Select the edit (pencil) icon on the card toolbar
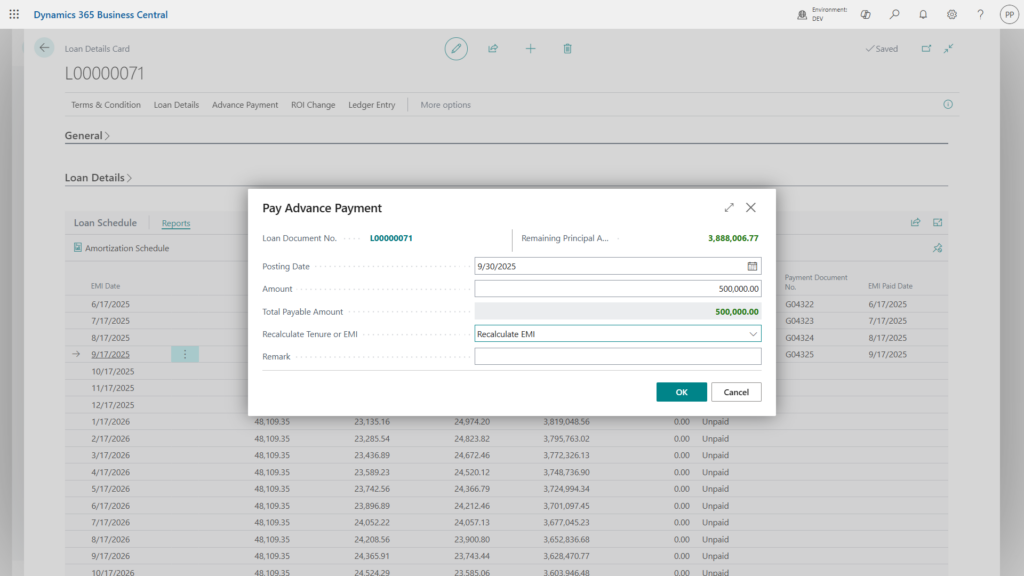Image resolution: width=1024 pixels, height=576 pixels. [x=456, y=48]
